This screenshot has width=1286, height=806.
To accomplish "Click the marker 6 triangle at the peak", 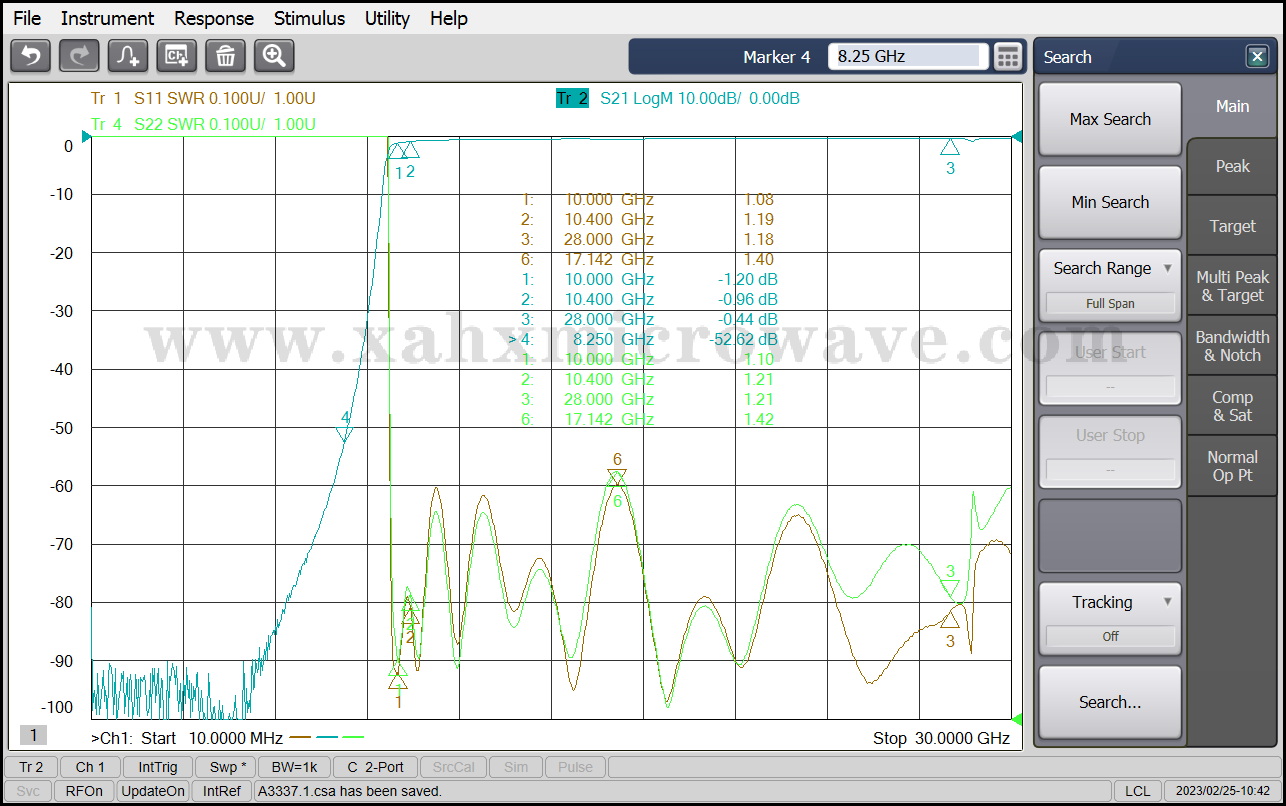I will tap(618, 476).
